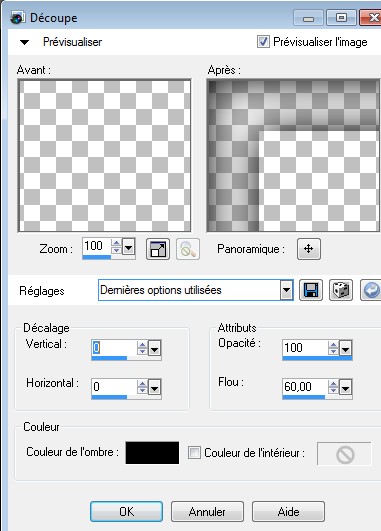The image size is (381, 531).
Task: Open the Horizontal offset dropdown arrow
Action: click(x=154, y=387)
